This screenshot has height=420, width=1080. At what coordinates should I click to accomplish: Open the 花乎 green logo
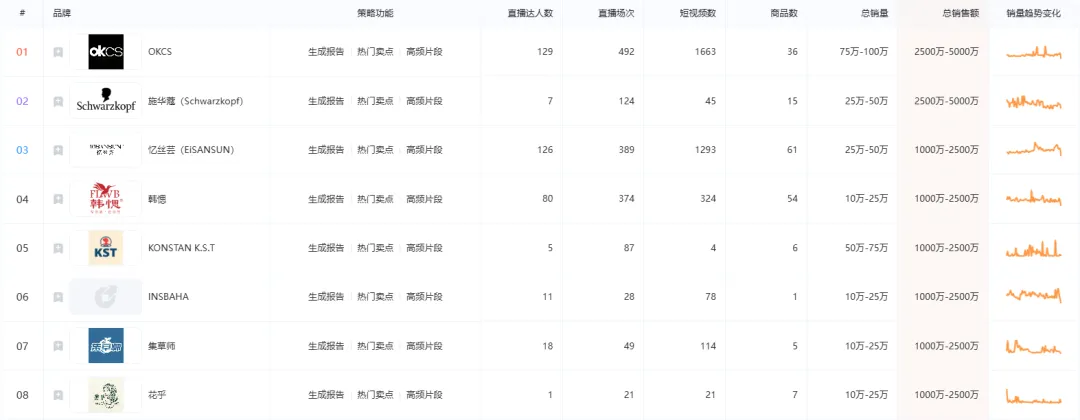pyautogui.click(x=106, y=395)
